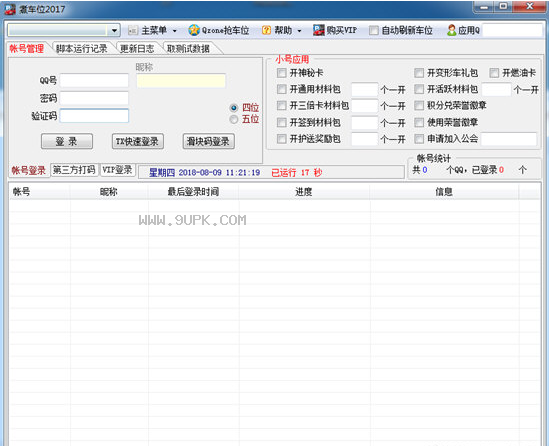Check the 开神秘卡 option
Viewport: 549px width, 446px height.
click(x=282, y=73)
